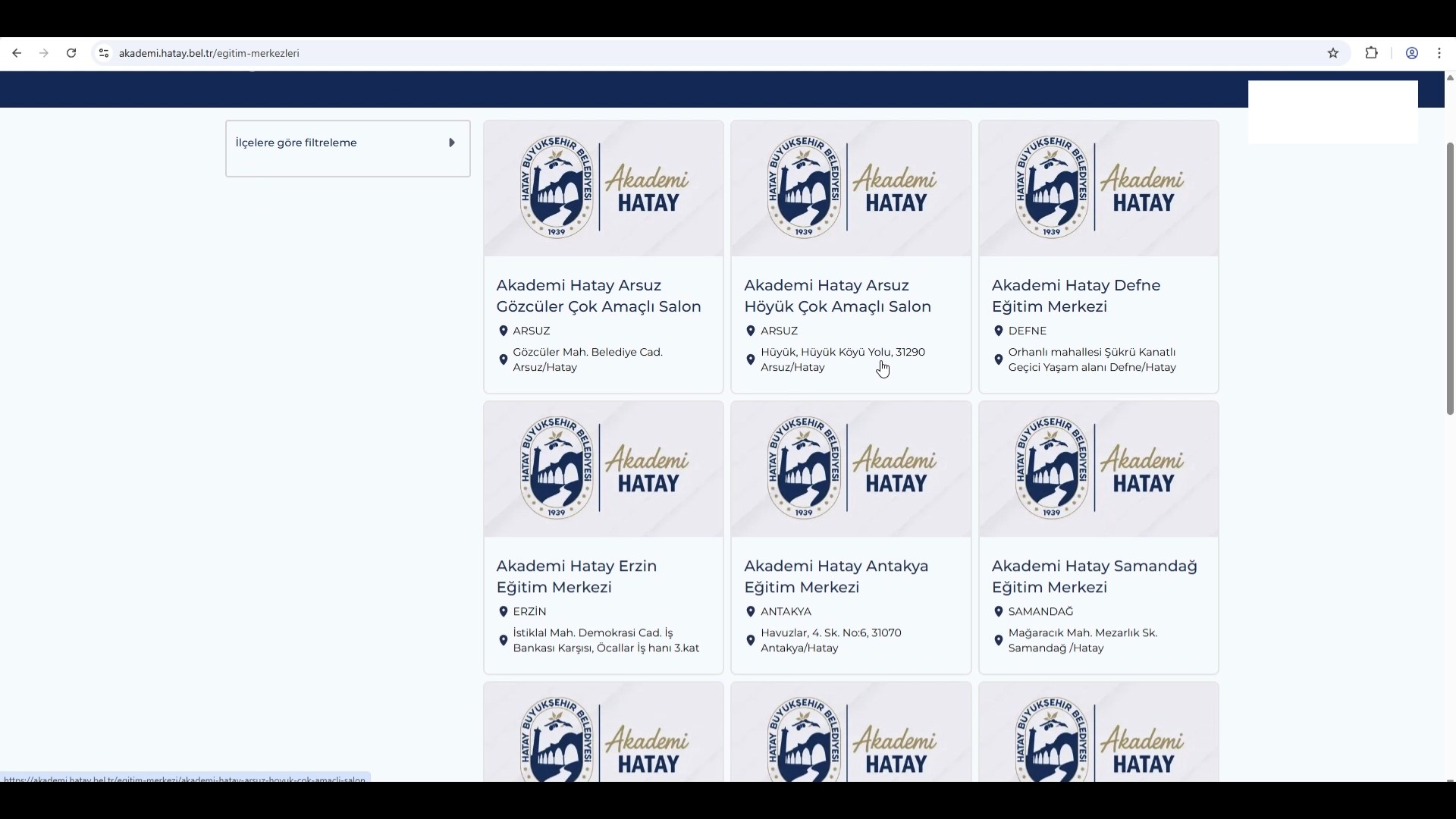Open Chrome three-dot menu
1456x819 pixels.
pyautogui.click(x=1439, y=53)
